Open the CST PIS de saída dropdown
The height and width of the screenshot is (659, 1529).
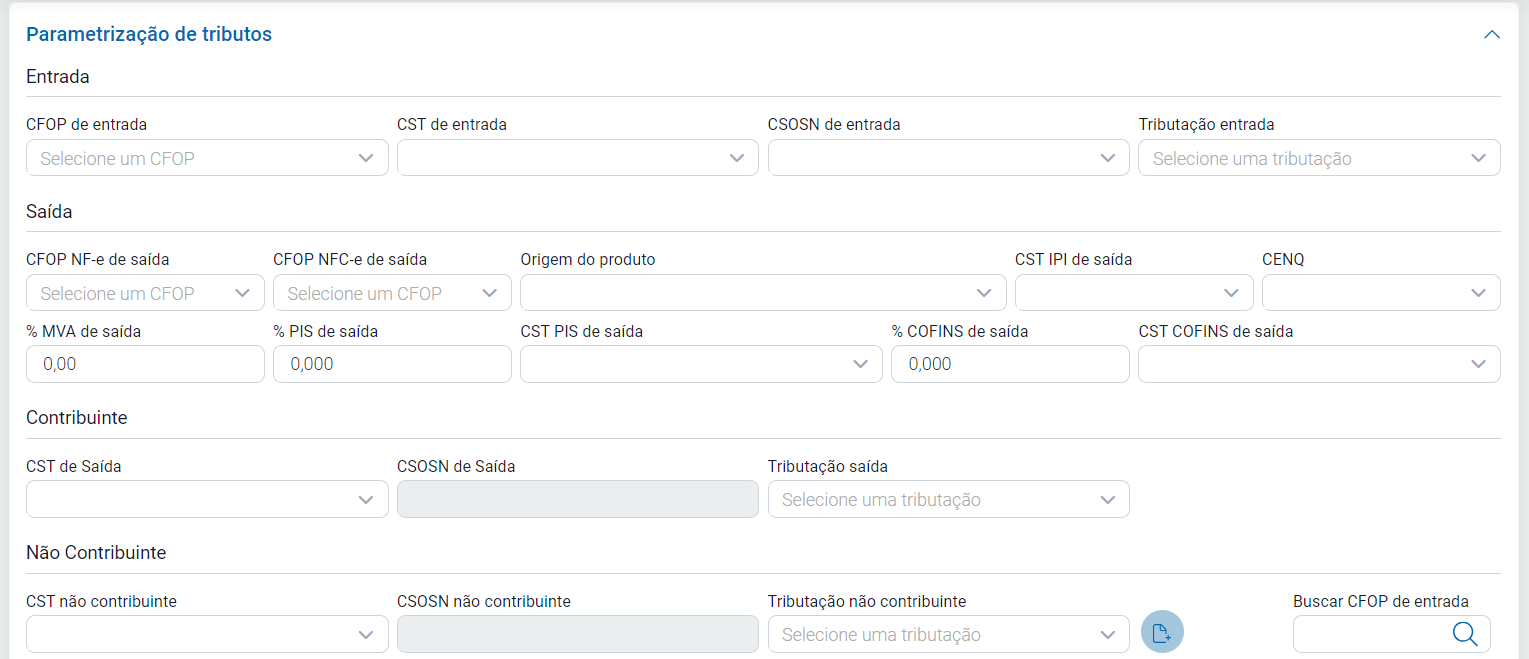(701, 364)
